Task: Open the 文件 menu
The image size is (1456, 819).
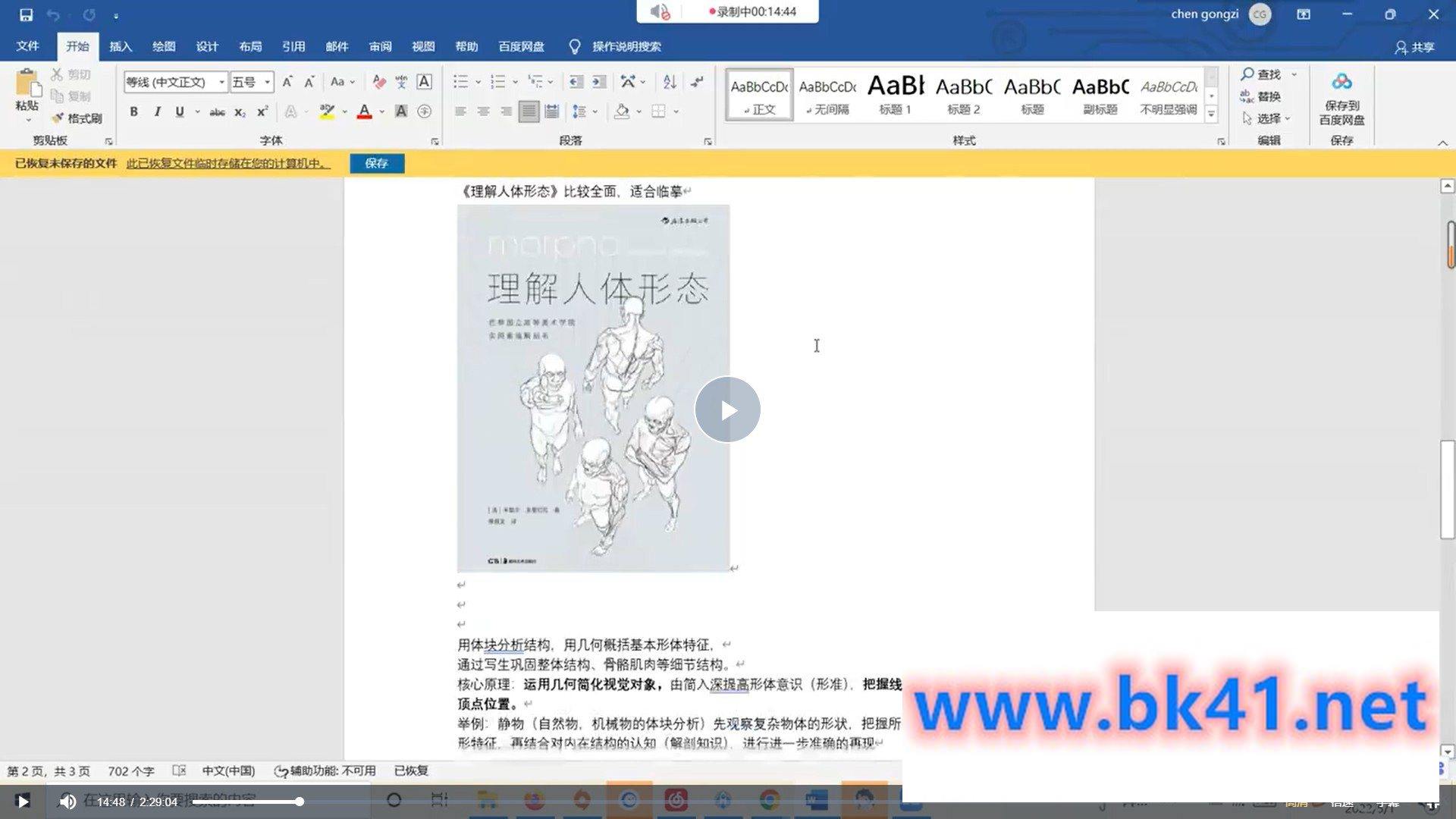Action: tap(27, 46)
